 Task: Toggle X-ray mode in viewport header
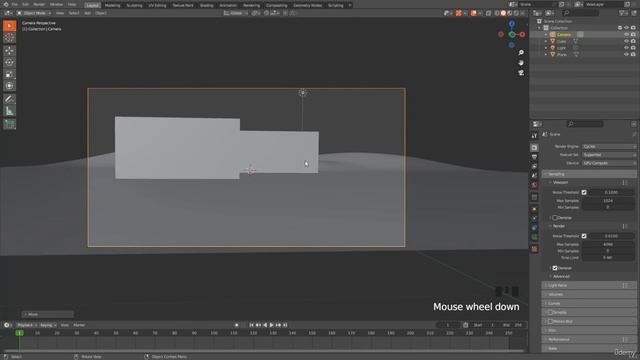coord(489,13)
